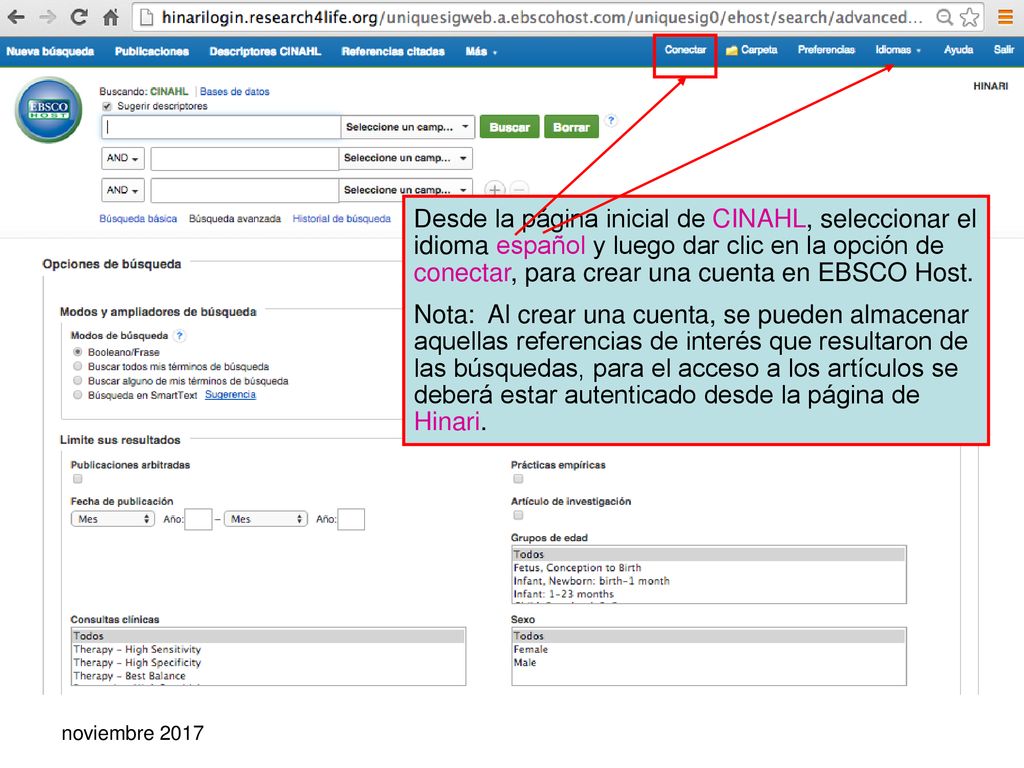
Task: Open the end Mes dropdown
Action: [265, 519]
